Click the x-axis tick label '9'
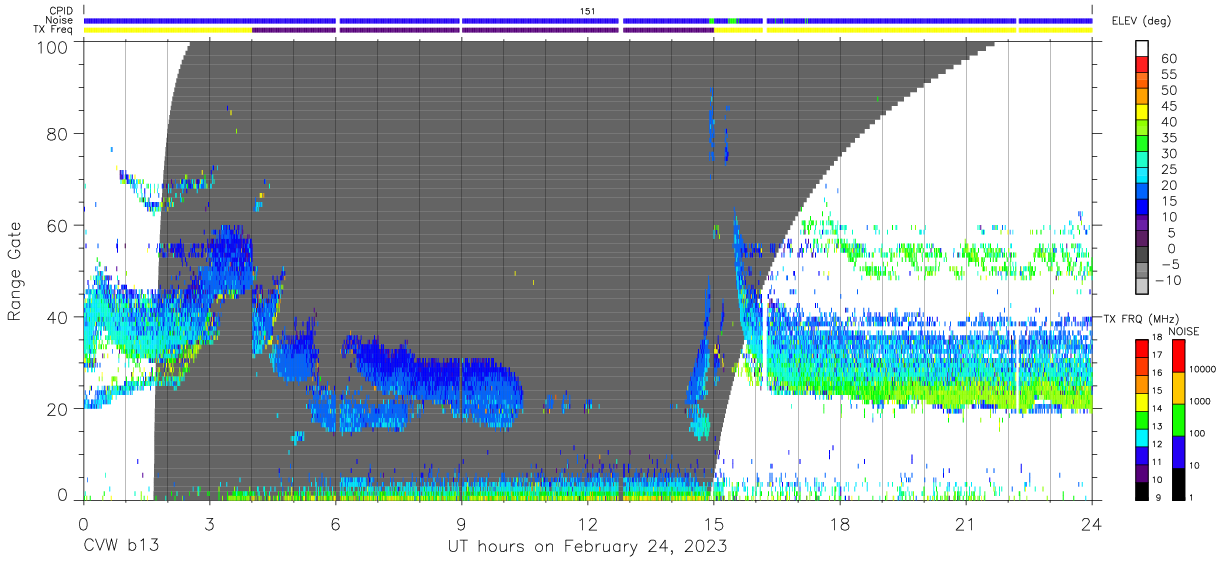The width and height of the screenshot is (1228, 567). [x=461, y=522]
